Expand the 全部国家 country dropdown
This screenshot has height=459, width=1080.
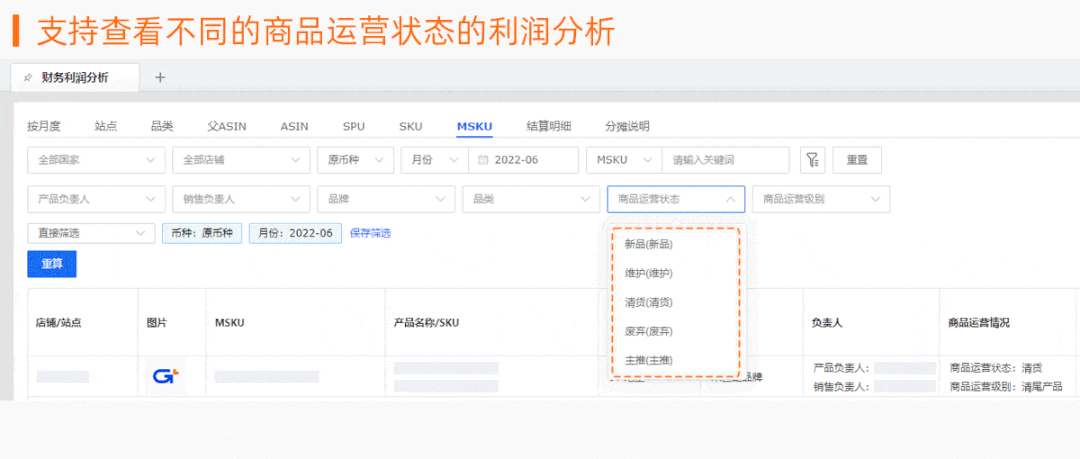tap(96, 160)
